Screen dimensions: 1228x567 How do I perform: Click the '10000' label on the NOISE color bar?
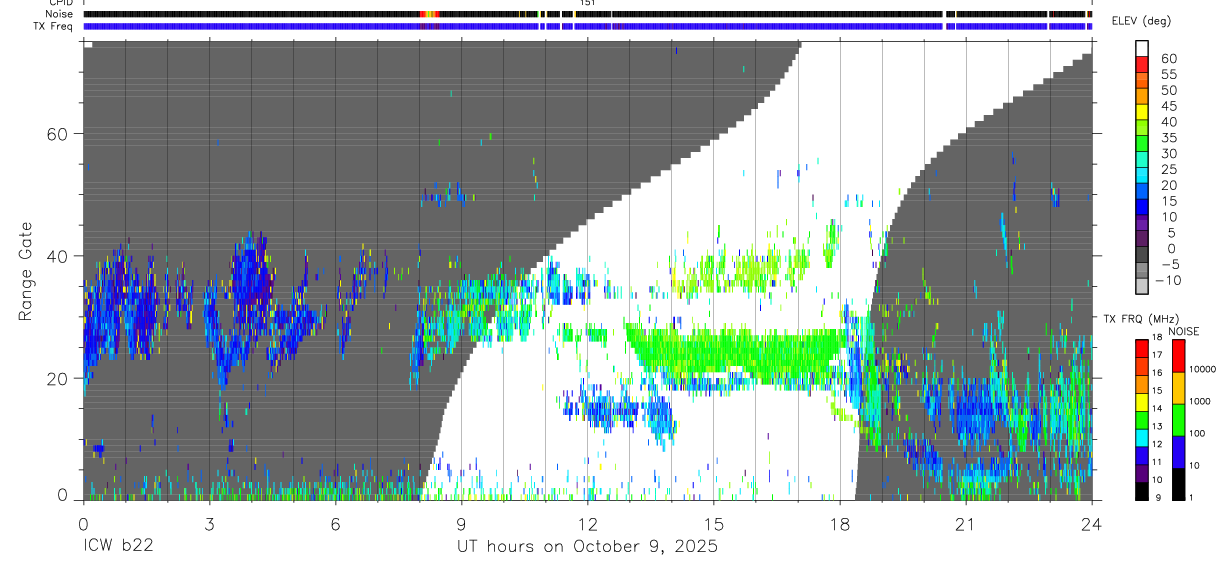click(1202, 369)
